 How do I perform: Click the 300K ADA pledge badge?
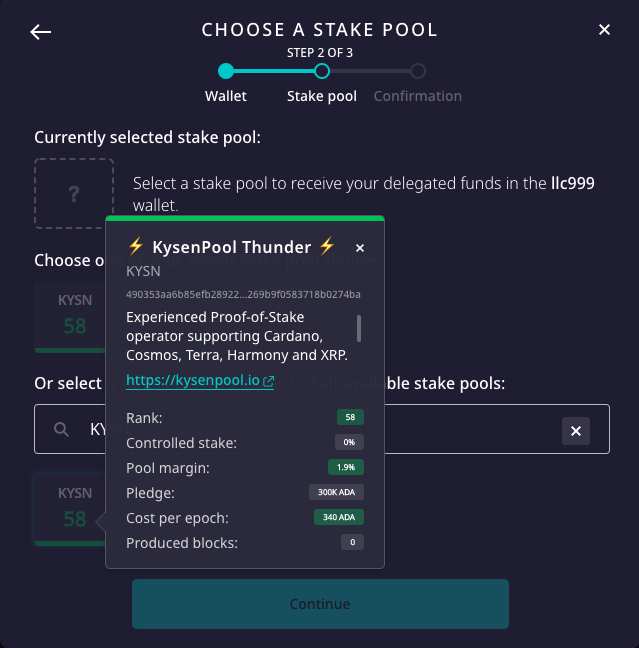(336, 492)
